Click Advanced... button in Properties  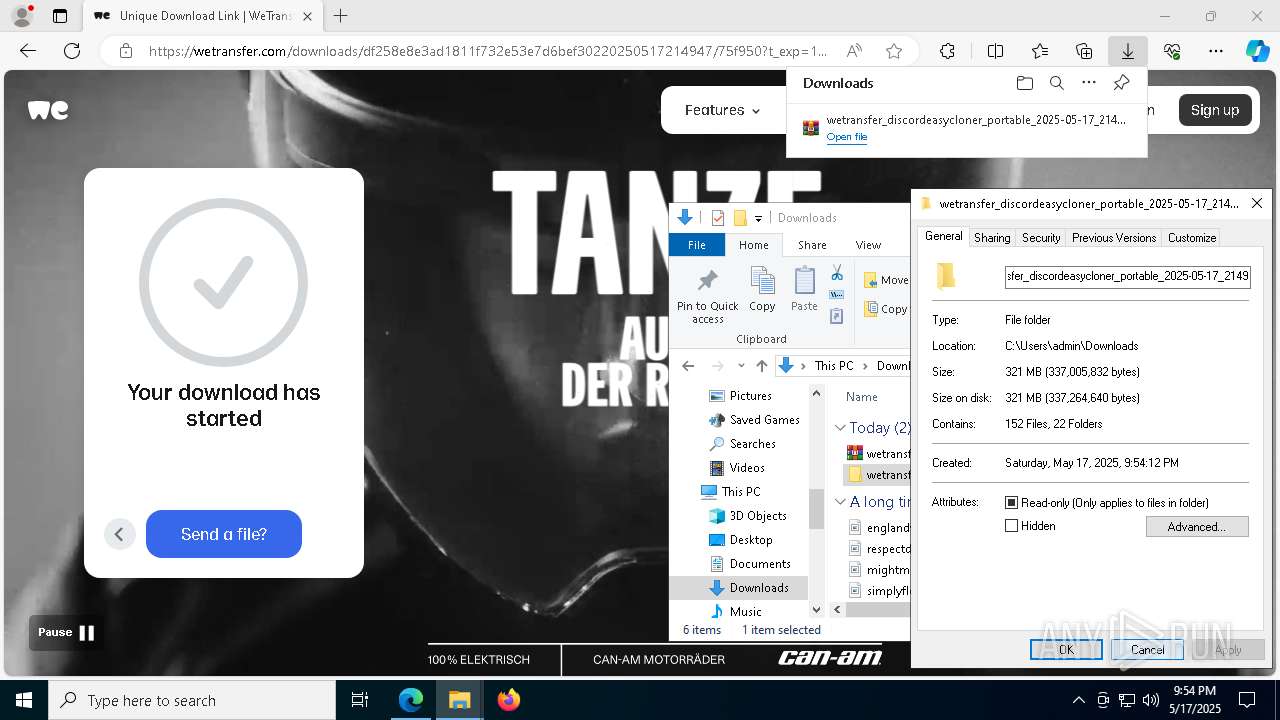pos(1197,527)
